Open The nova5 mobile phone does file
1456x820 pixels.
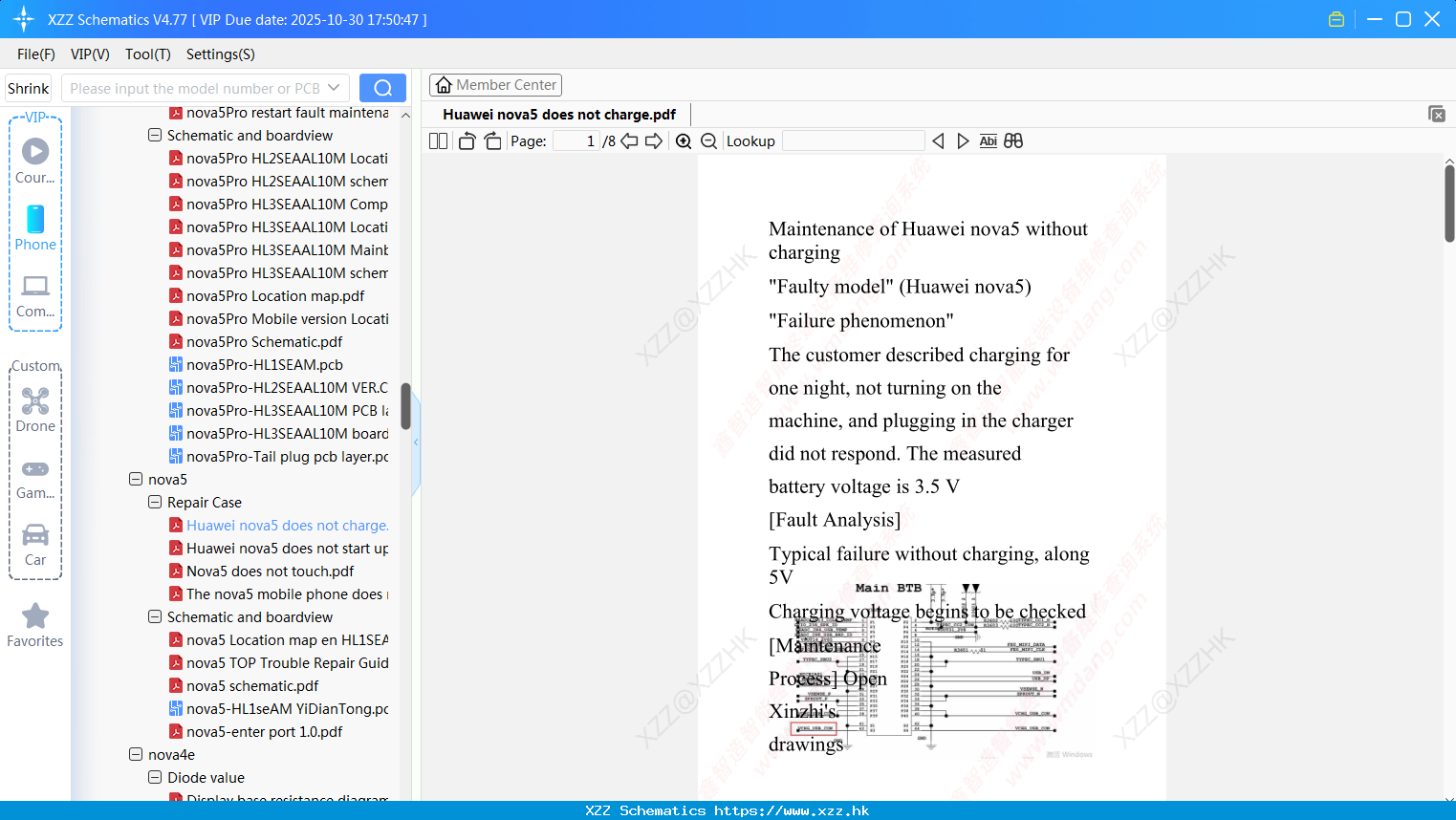[x=278, y=594]
